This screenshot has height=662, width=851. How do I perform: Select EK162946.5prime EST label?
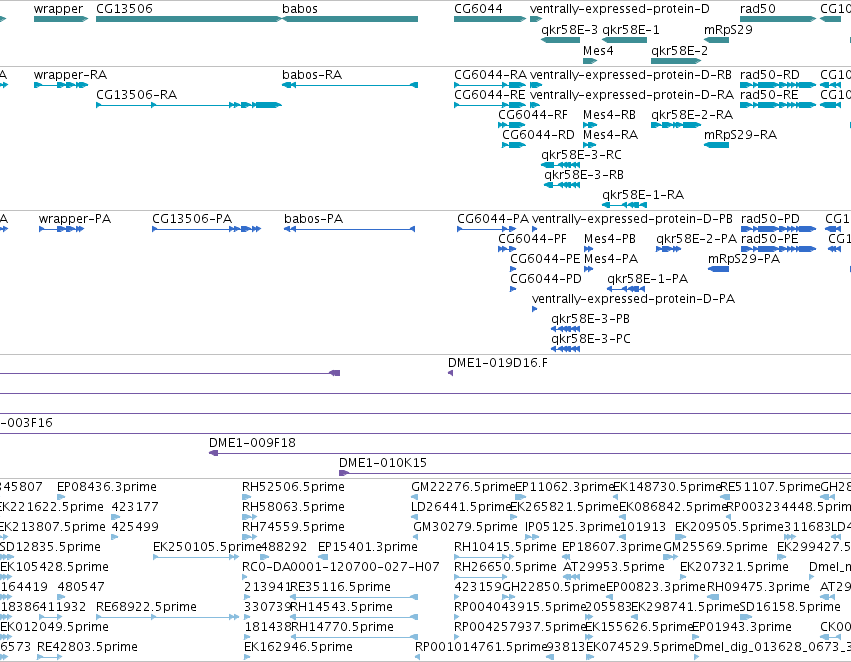(x=299, y=647)
